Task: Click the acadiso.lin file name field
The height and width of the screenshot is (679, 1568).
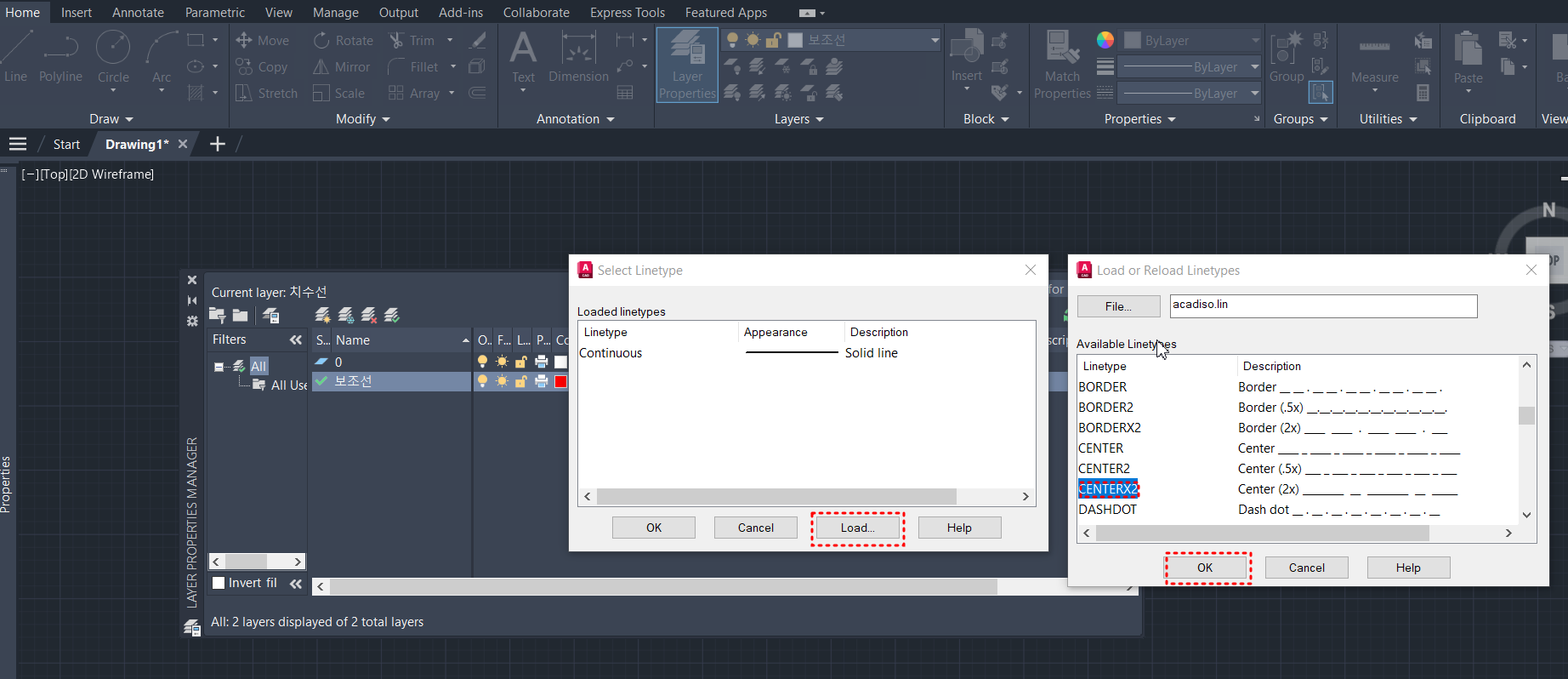Action: pyautogui.click(x=1323, y=305)
